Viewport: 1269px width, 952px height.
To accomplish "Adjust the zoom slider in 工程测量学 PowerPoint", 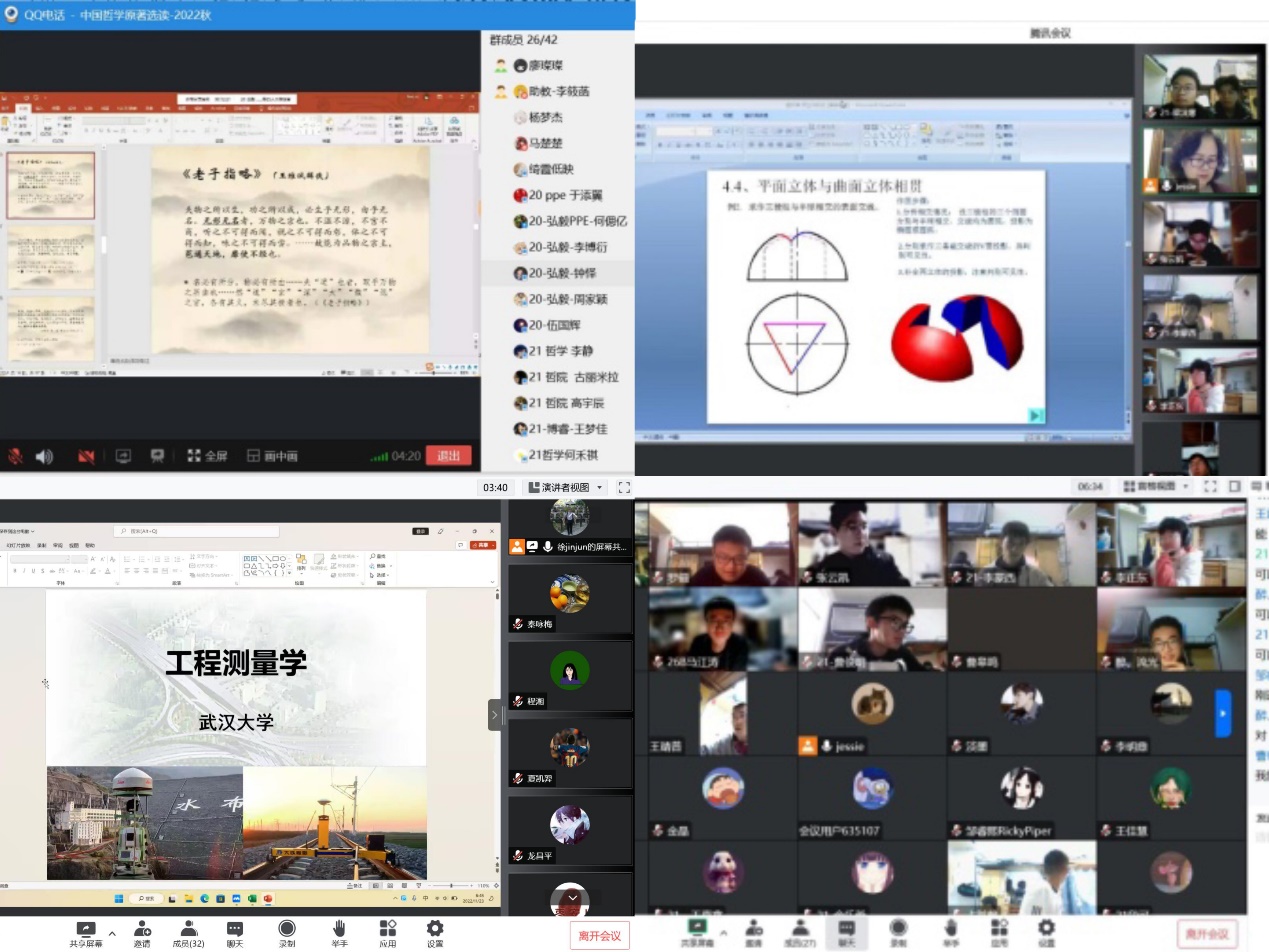I will click(452, 886).
